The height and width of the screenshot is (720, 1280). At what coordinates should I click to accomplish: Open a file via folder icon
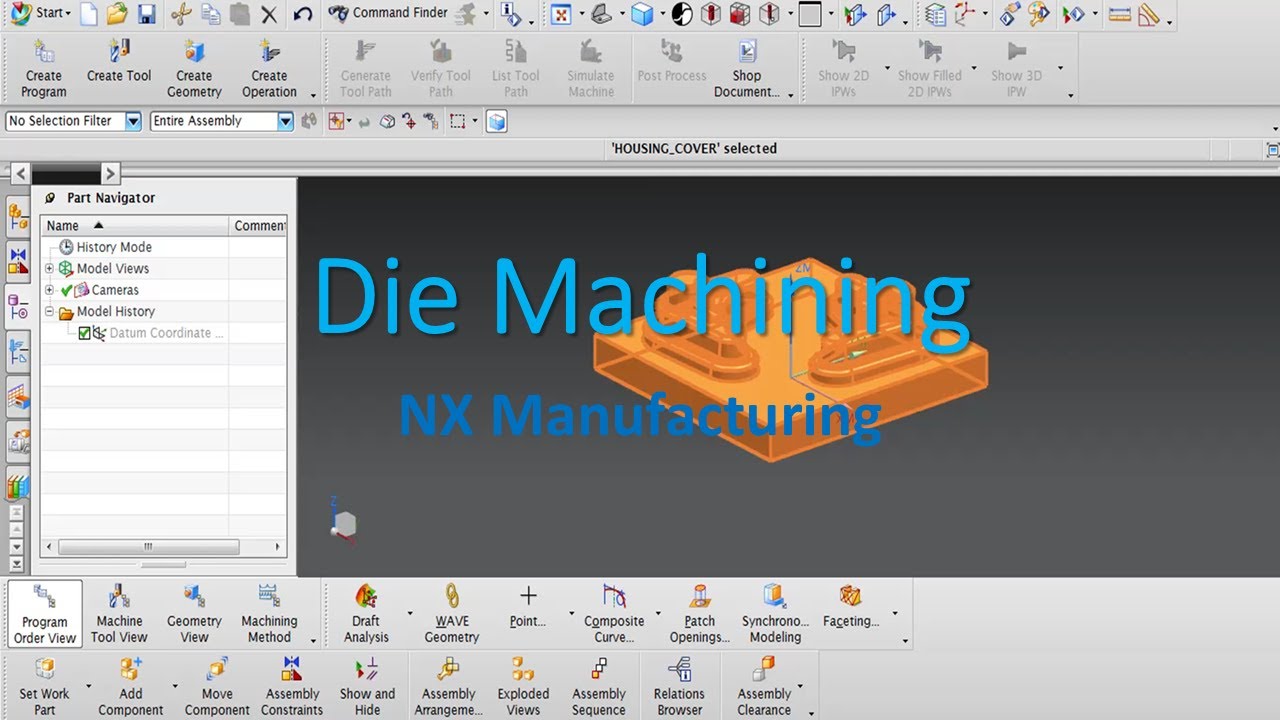tap(117, 14)
